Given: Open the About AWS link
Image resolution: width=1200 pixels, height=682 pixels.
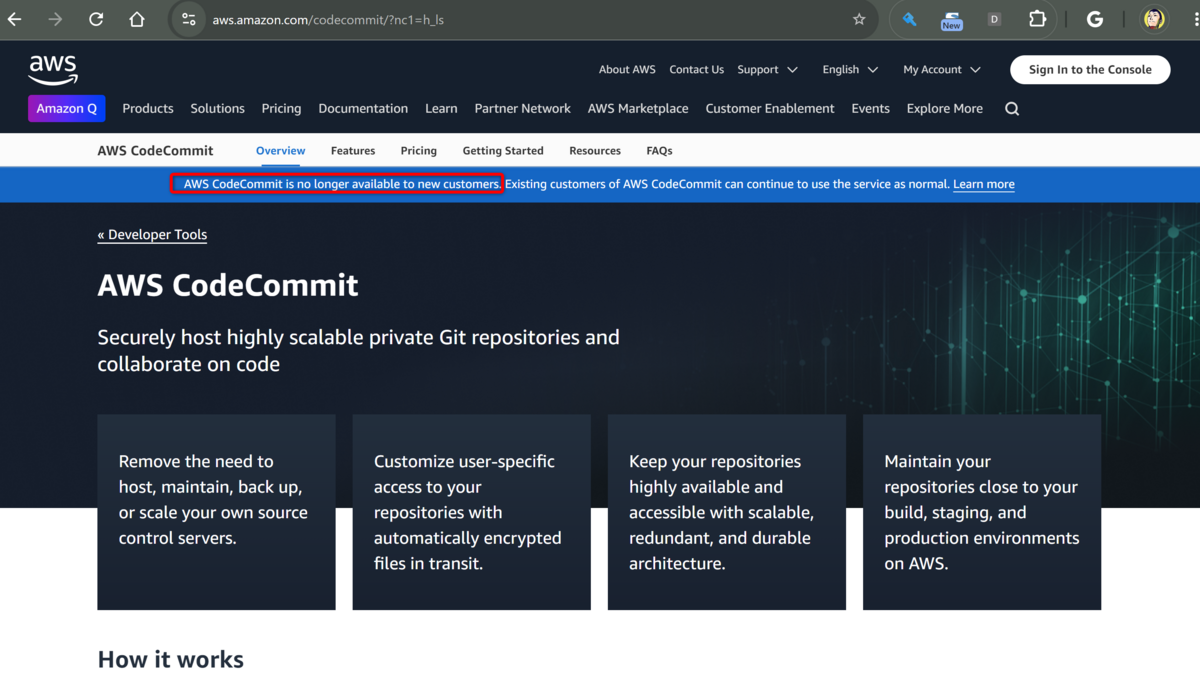Looking at the screenshot, I should click(627, 70).
